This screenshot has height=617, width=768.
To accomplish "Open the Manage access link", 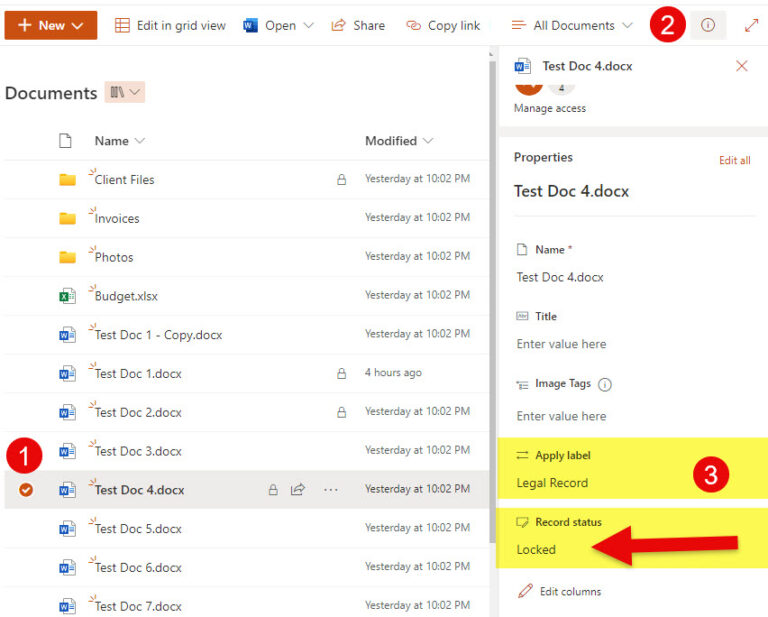I will point(550,108).
